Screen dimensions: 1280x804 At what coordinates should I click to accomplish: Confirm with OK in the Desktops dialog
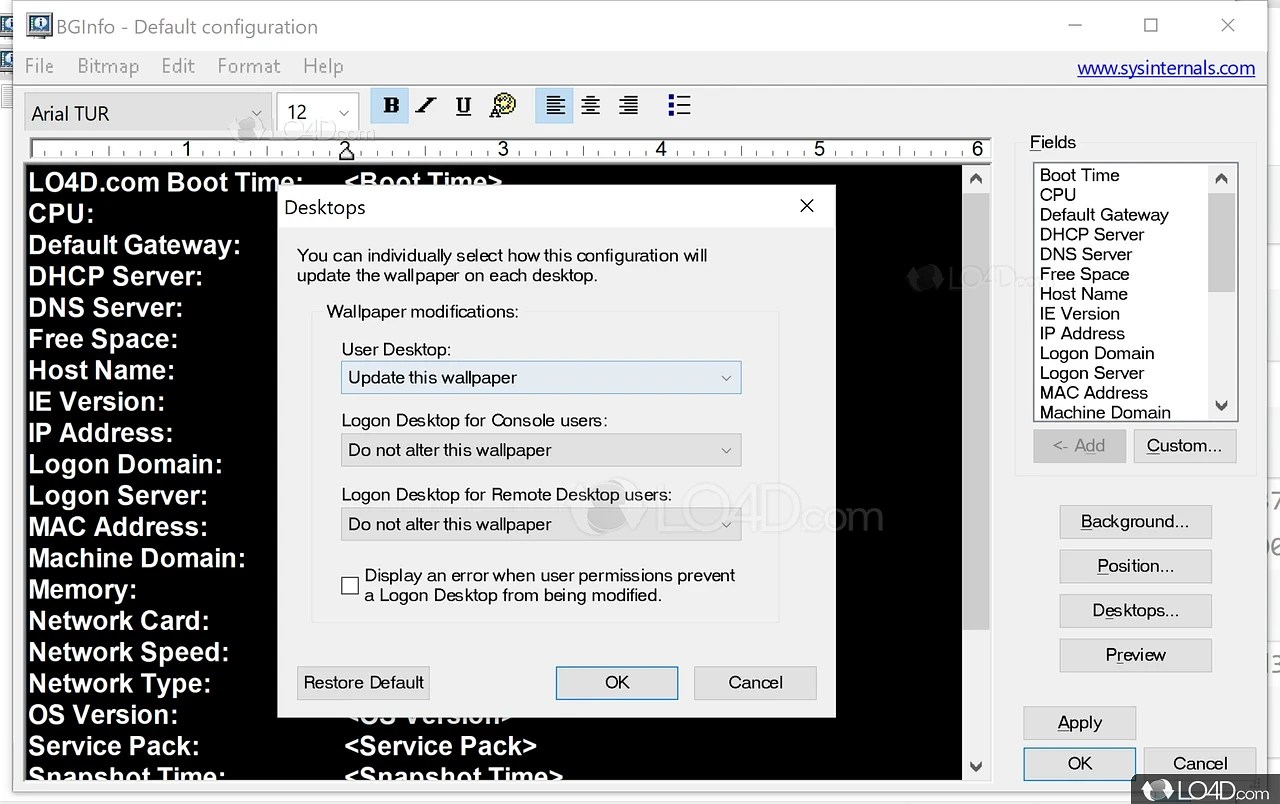tap(617, 683)
